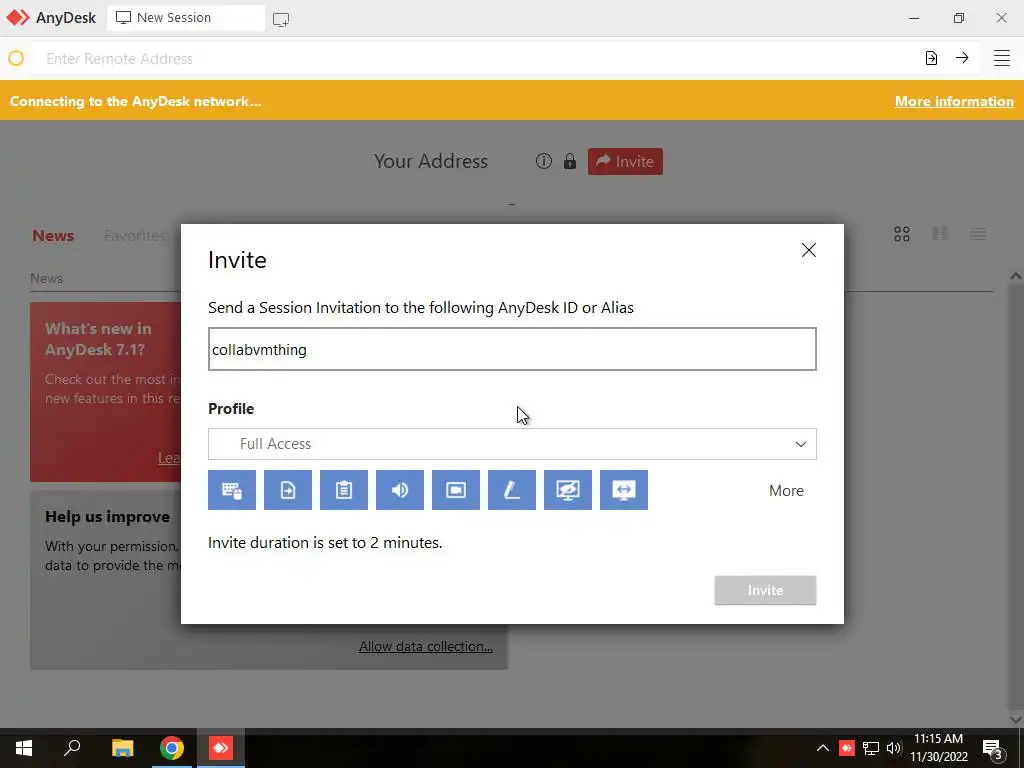Screen dimensions: 1024x768
Task: Show hidden system tray icons
Action: pos(823,748)
